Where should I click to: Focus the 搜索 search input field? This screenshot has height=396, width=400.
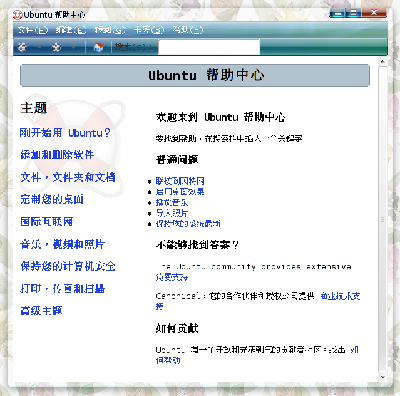point(209,47)
